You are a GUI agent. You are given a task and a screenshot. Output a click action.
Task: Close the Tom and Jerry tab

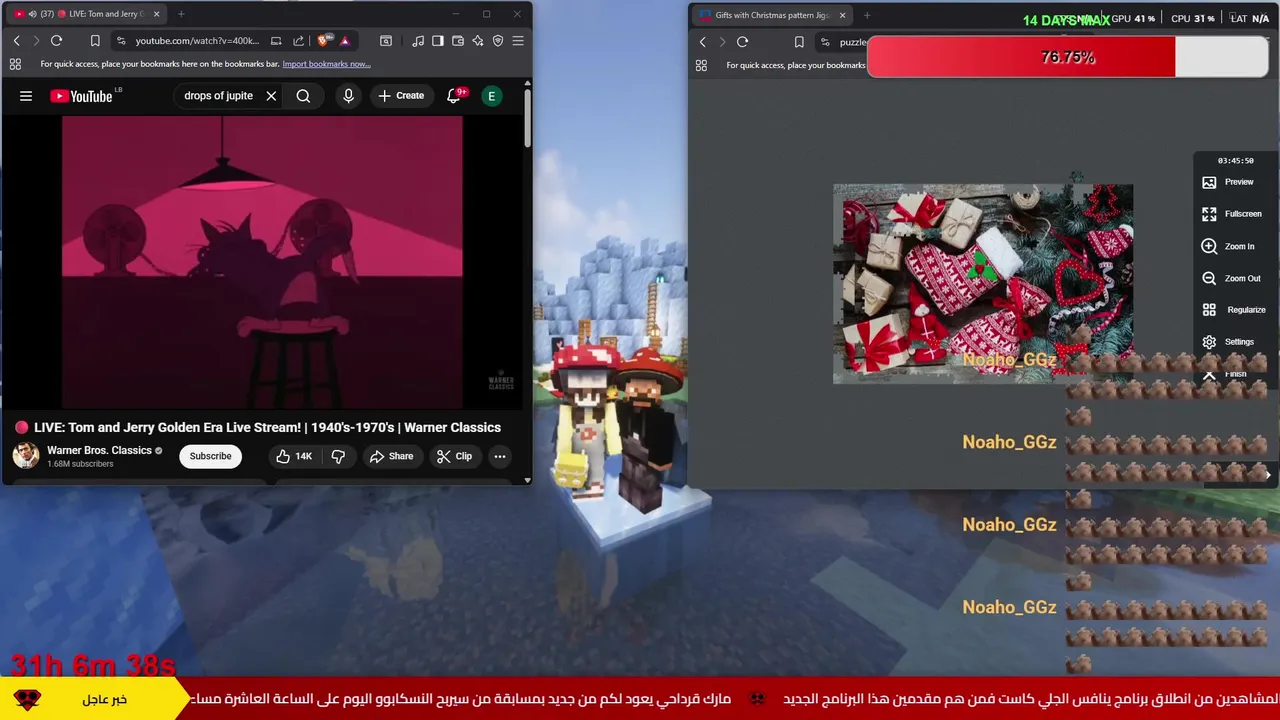(157, 14)
